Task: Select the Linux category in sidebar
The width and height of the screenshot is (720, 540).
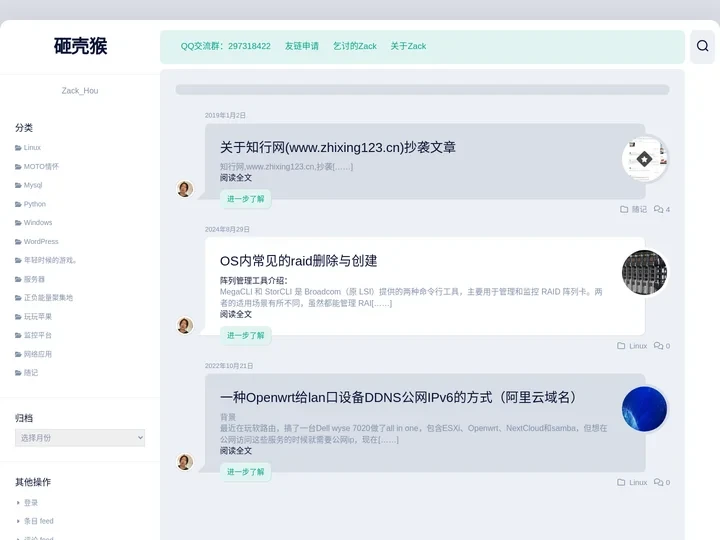Action: [x=32, y=147]
